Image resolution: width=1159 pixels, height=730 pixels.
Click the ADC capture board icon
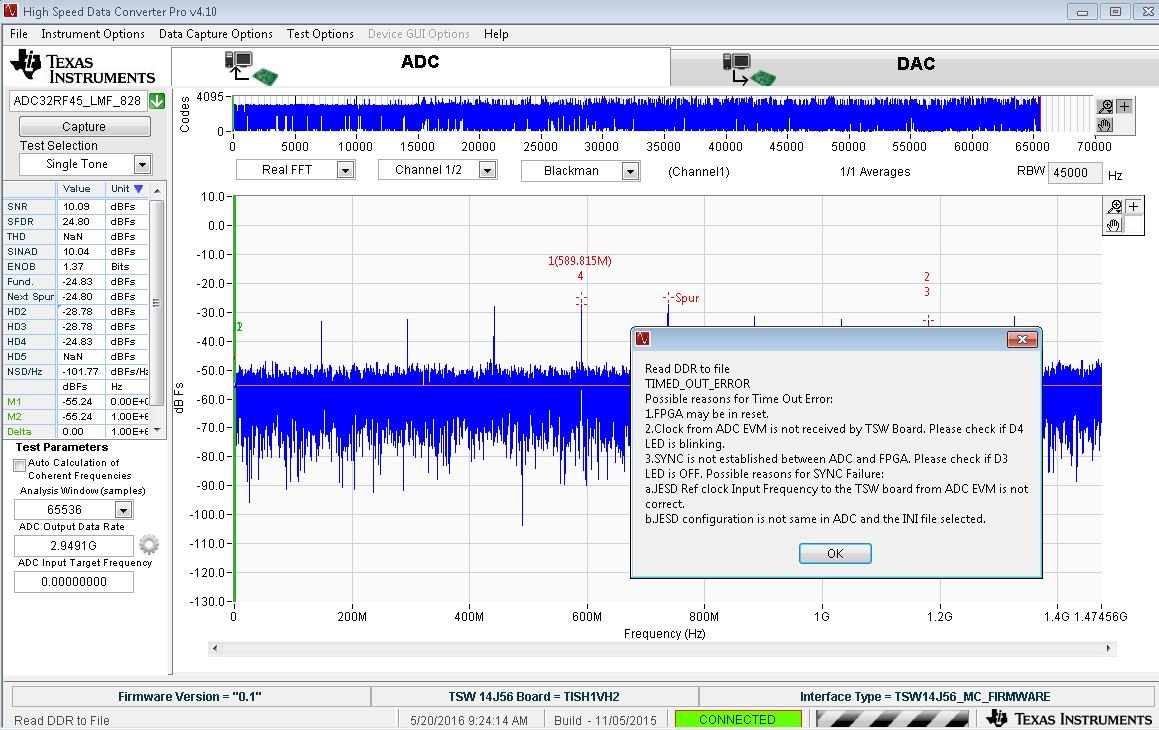tap(251, 67)
